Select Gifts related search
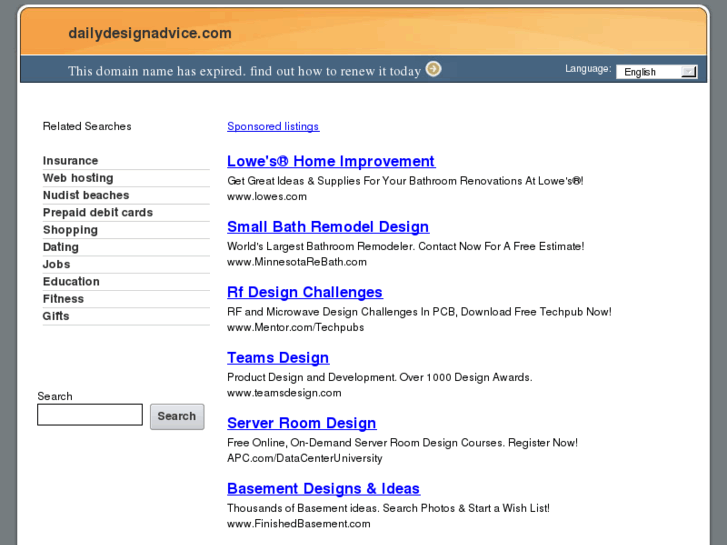Image resolution: width=727 pixels, height=545 pixels. (56, 316)
